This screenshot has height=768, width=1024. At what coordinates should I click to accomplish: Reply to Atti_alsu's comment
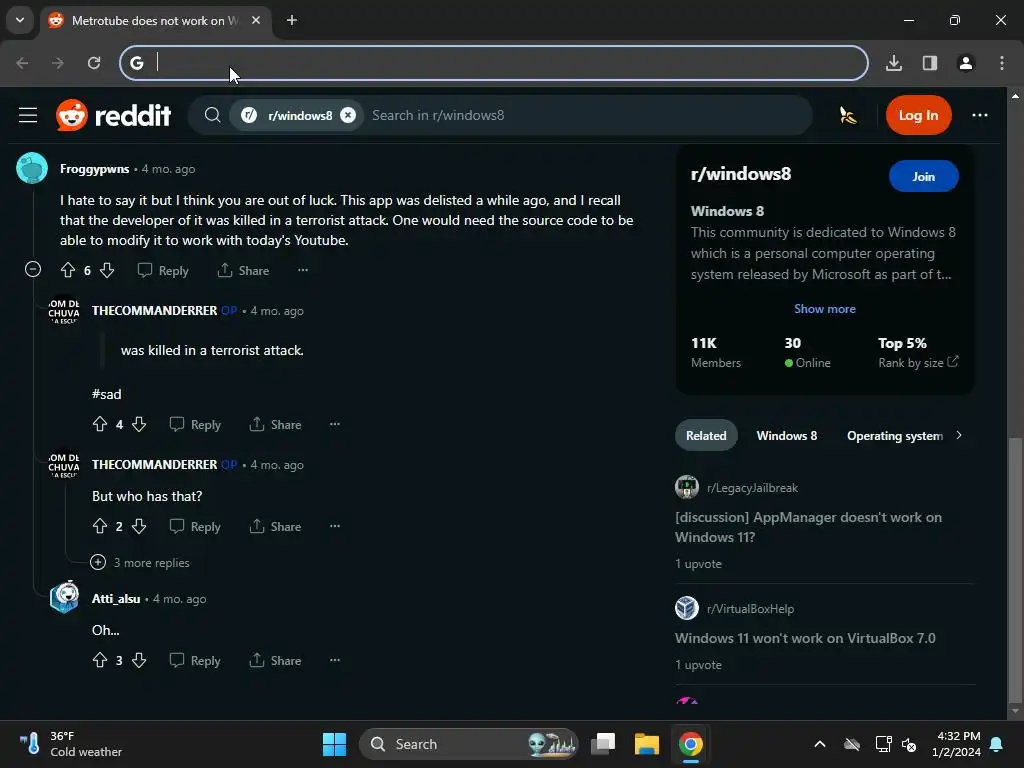(x=195, y=660)
